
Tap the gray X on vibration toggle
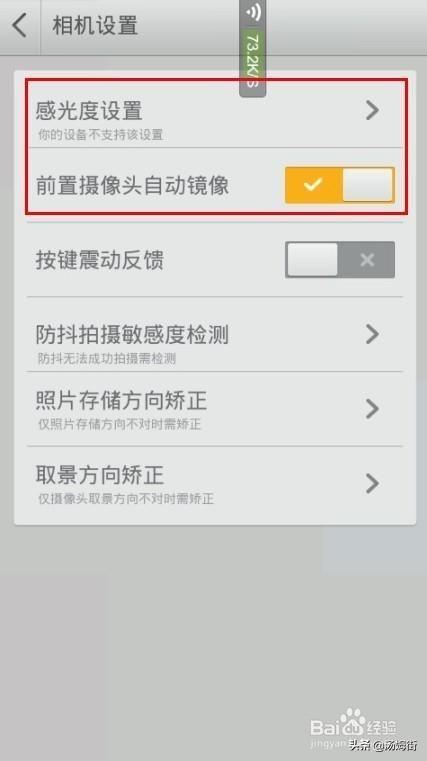367,260
